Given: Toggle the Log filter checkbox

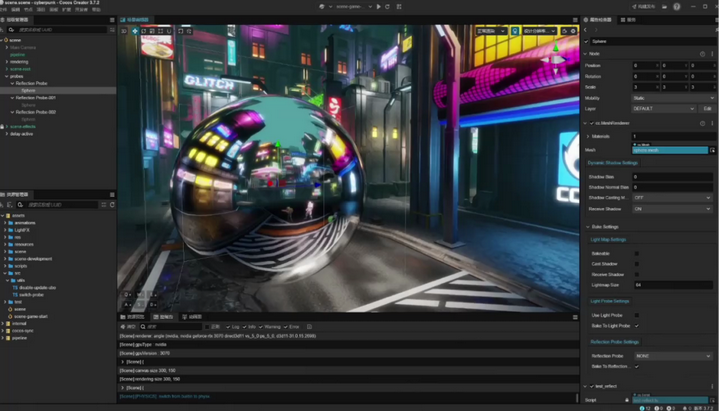Looking at the screenshot, I should coord(228,327).
